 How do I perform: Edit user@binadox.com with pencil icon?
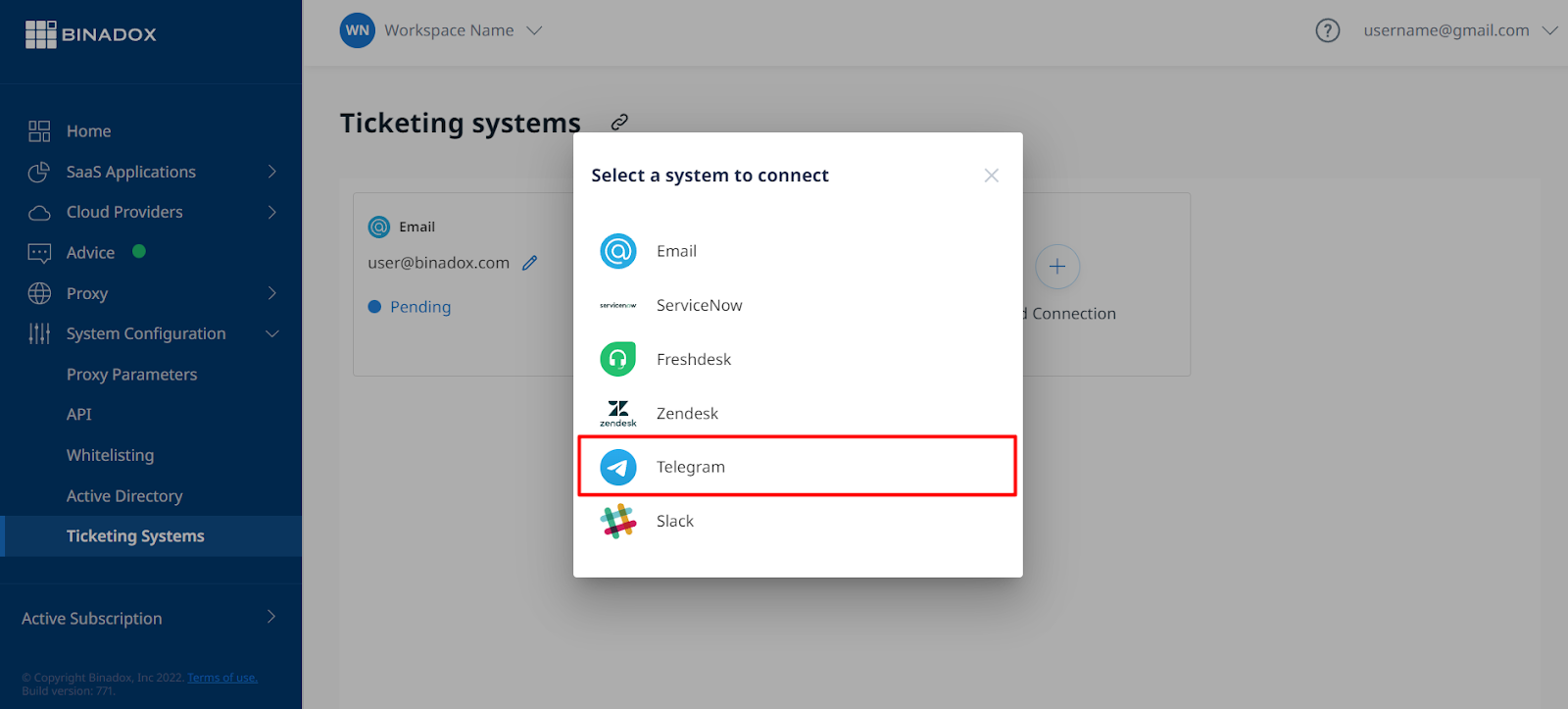coord(530,263)
